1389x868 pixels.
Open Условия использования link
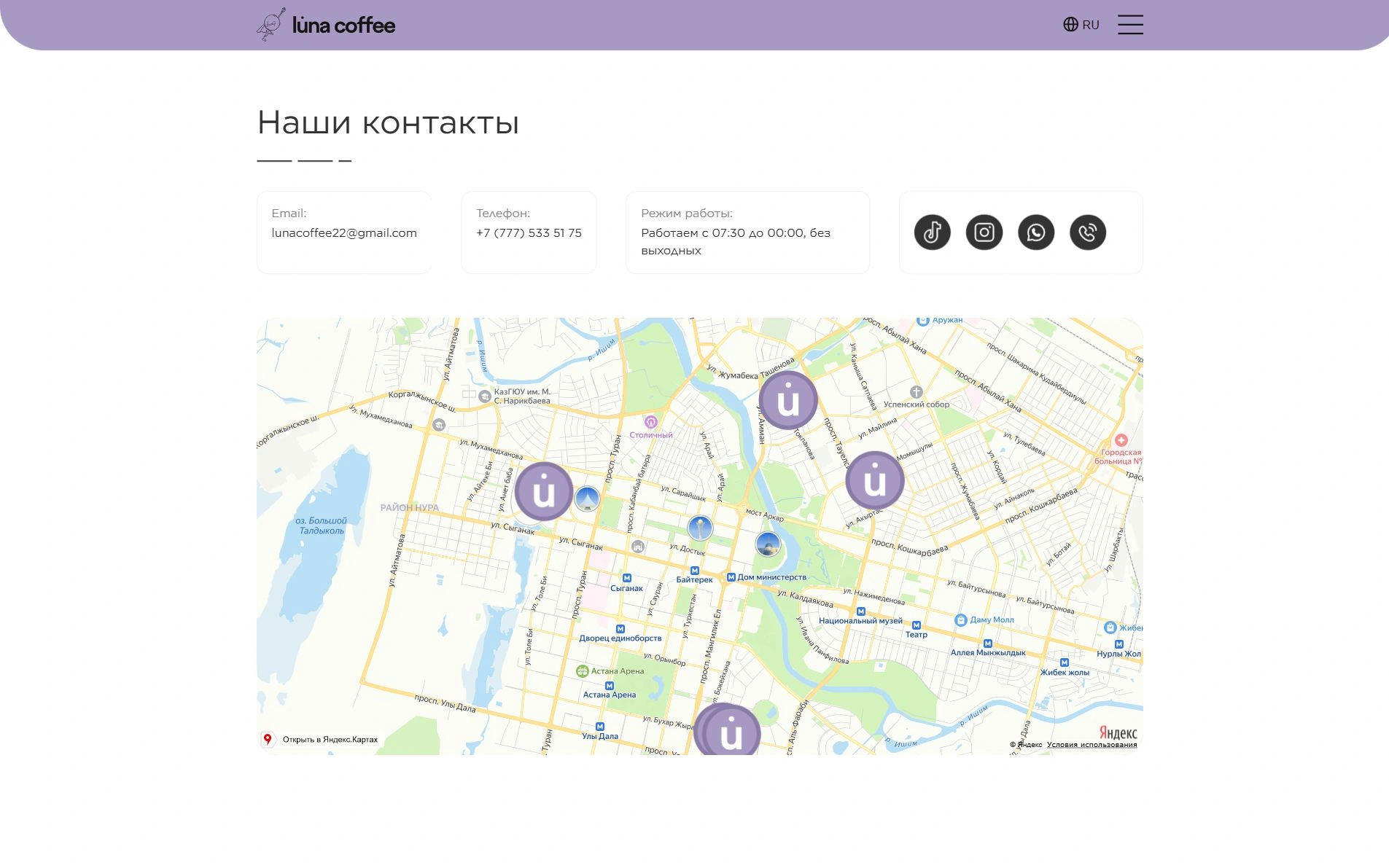coord(1092,745)
